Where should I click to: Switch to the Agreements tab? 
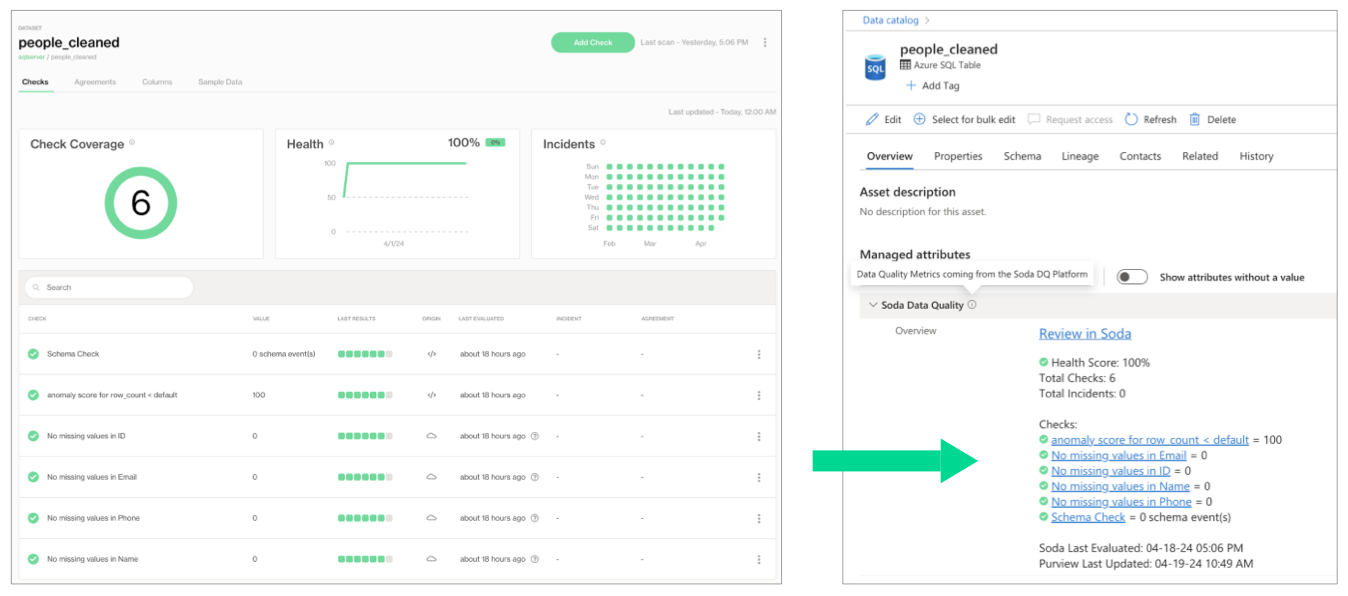[95, 82]
